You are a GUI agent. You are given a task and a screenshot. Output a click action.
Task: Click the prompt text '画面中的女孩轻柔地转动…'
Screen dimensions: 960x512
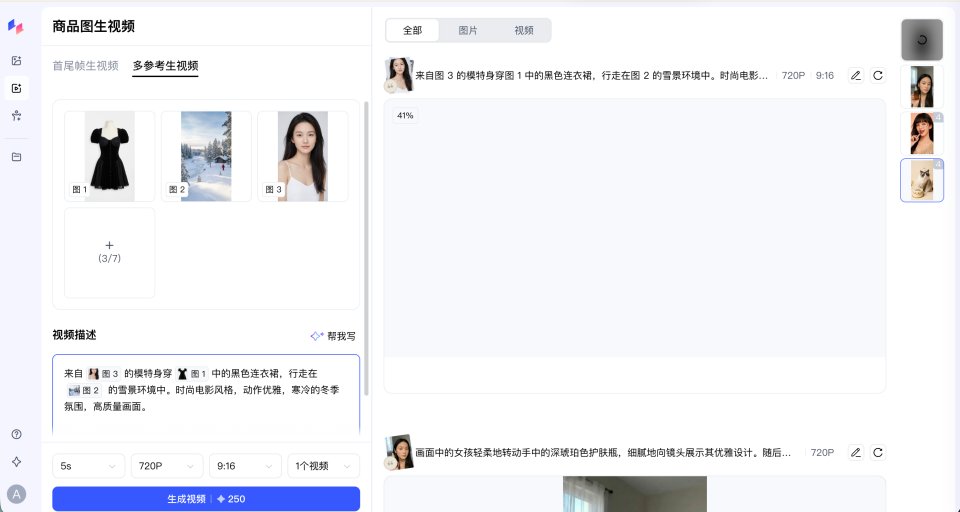click(603, 453)
